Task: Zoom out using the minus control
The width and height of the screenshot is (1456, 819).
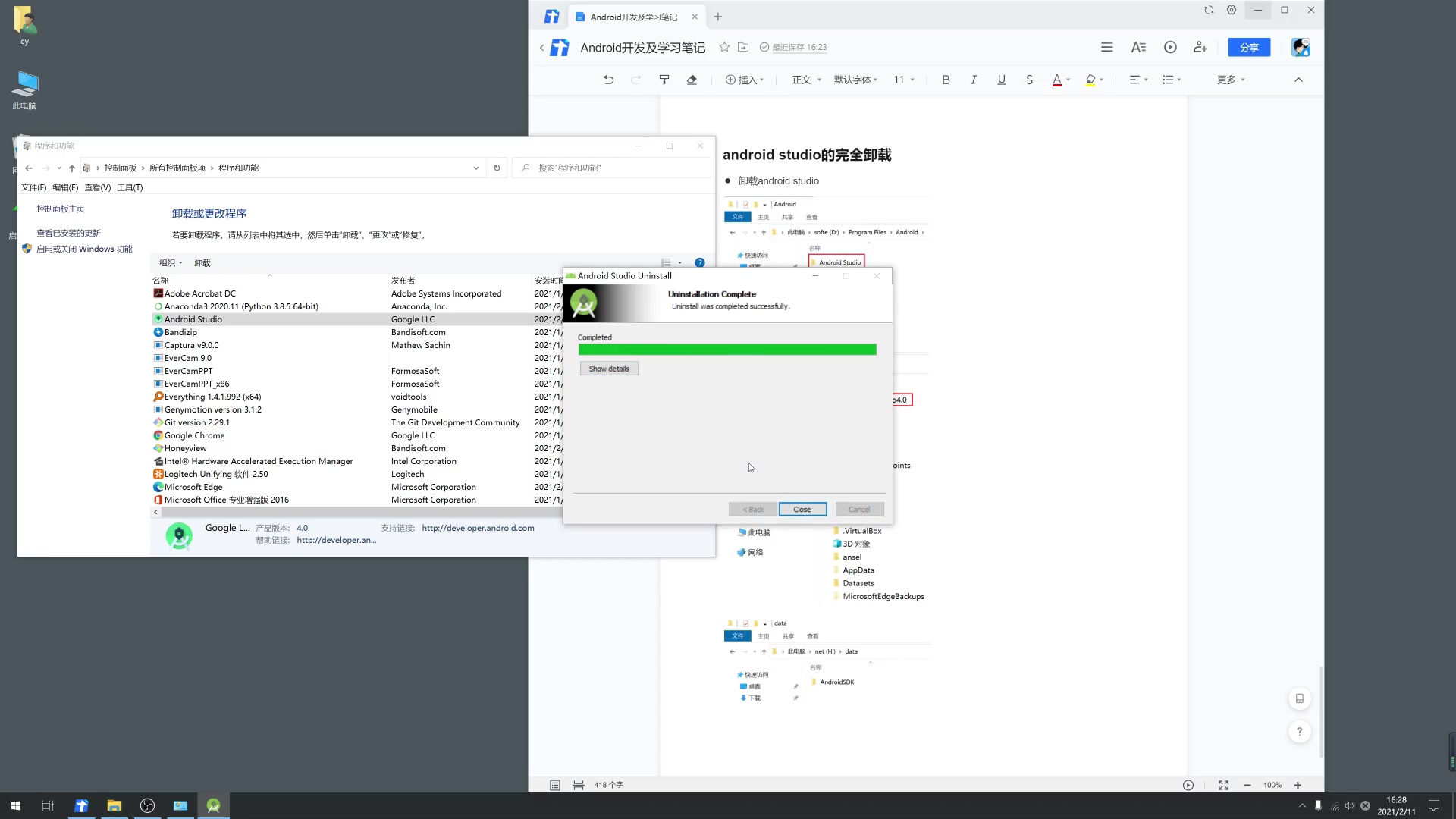Action: (1247, 785)
